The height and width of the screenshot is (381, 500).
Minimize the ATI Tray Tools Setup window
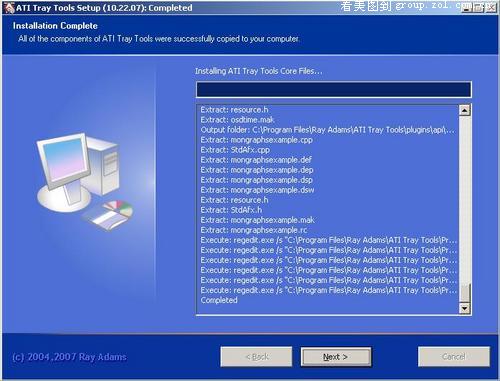coord(467,7)
